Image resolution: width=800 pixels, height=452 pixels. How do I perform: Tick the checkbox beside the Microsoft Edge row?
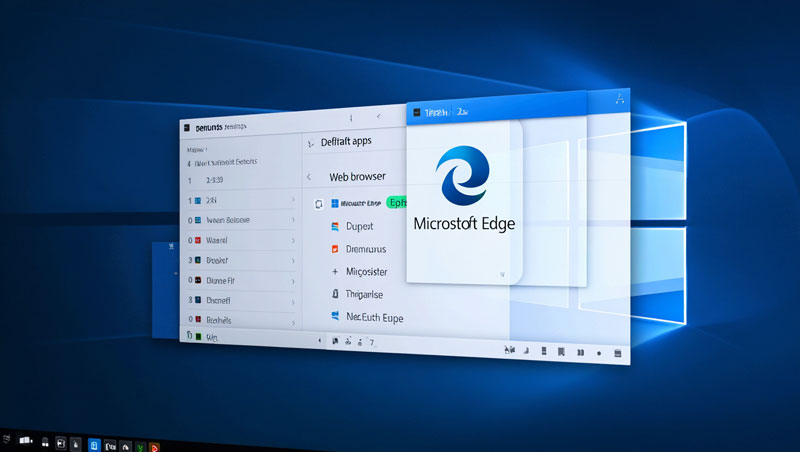click(x=318, y=204)
